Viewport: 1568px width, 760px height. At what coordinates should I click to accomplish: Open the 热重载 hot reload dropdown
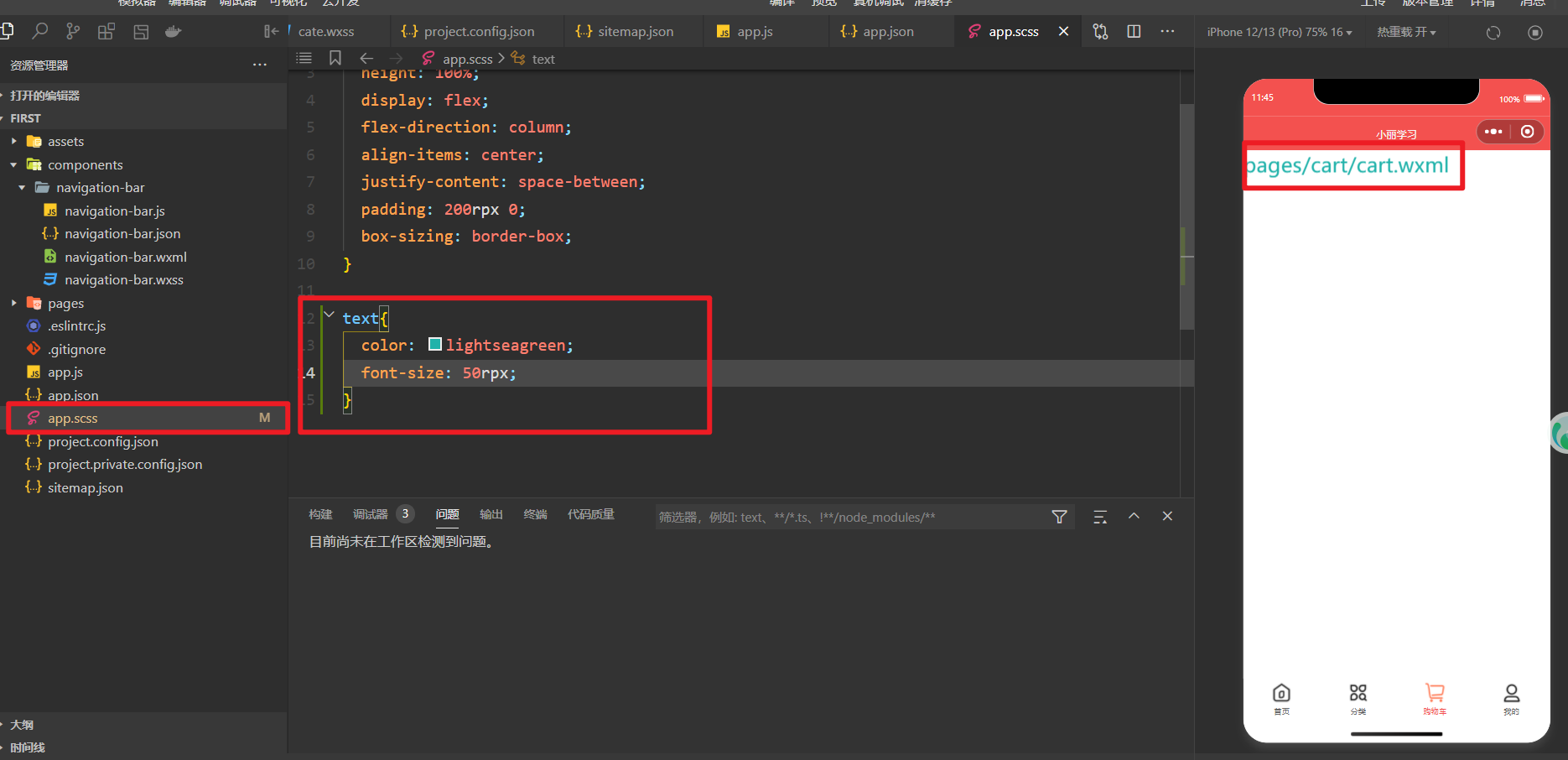[x=1406, y=32]
